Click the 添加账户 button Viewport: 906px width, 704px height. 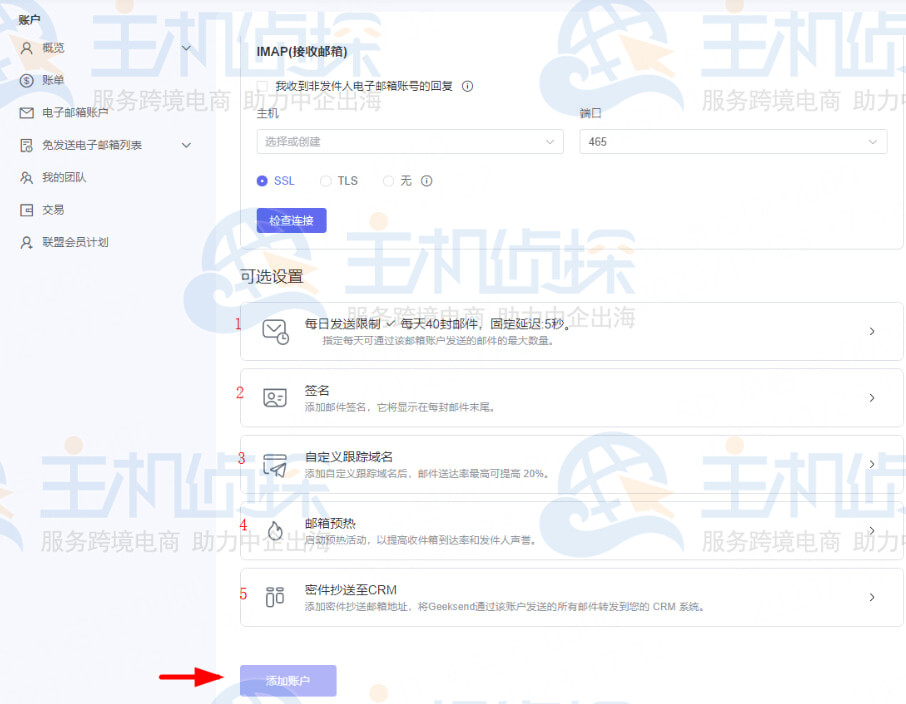(288, 680)
